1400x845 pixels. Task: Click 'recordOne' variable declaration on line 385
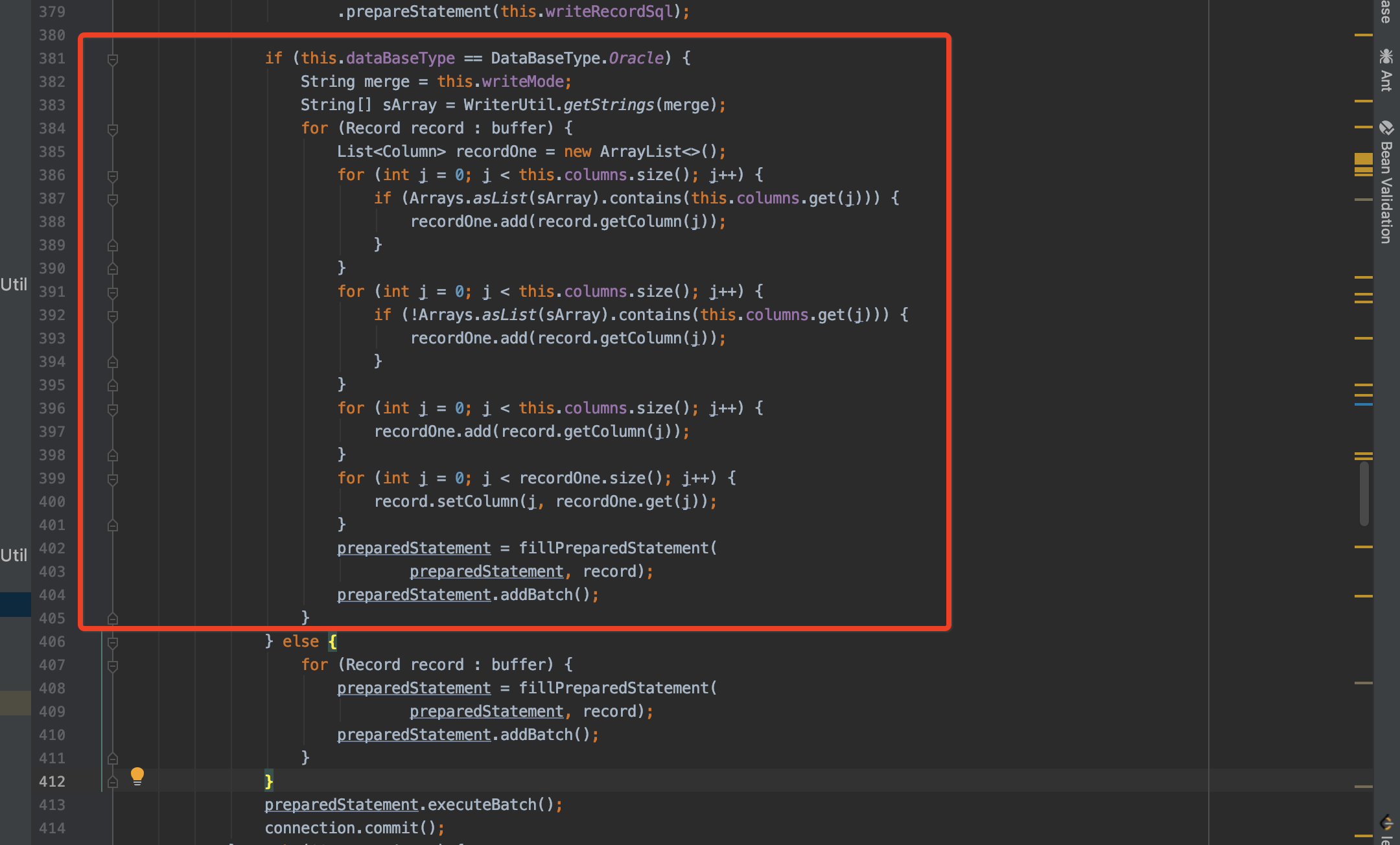coord(496,152)
